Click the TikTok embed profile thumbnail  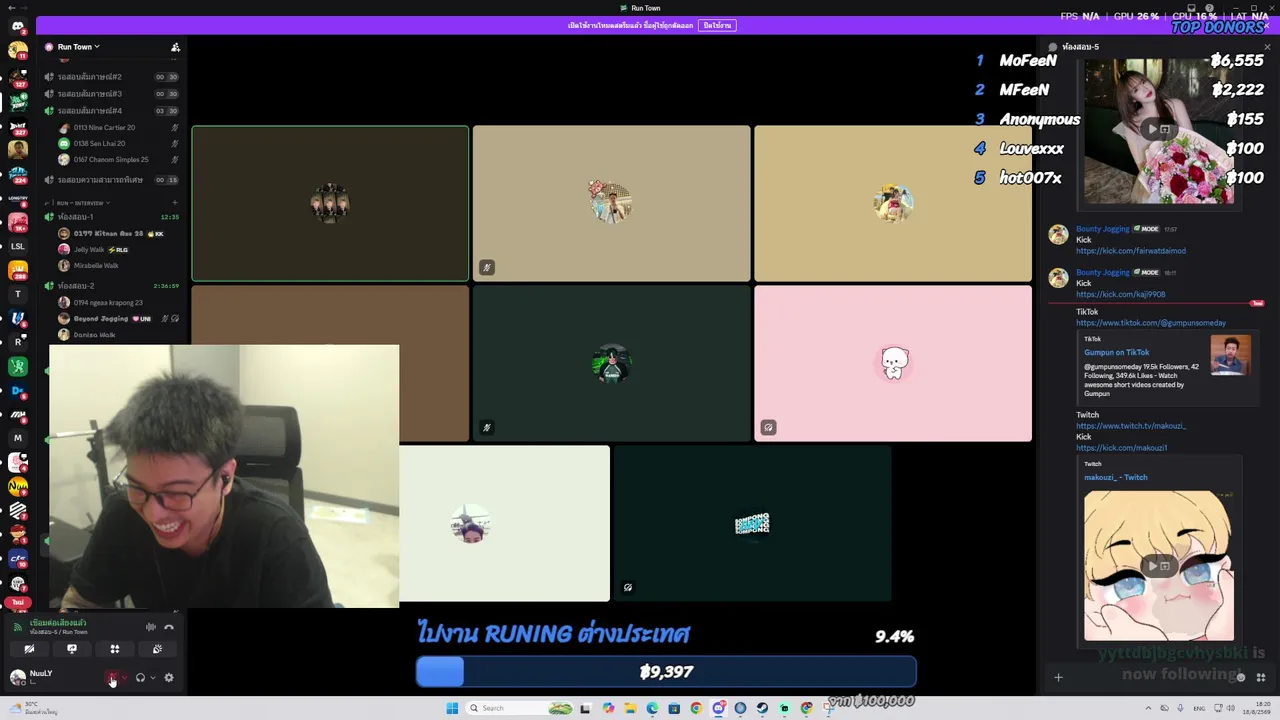1230,355
